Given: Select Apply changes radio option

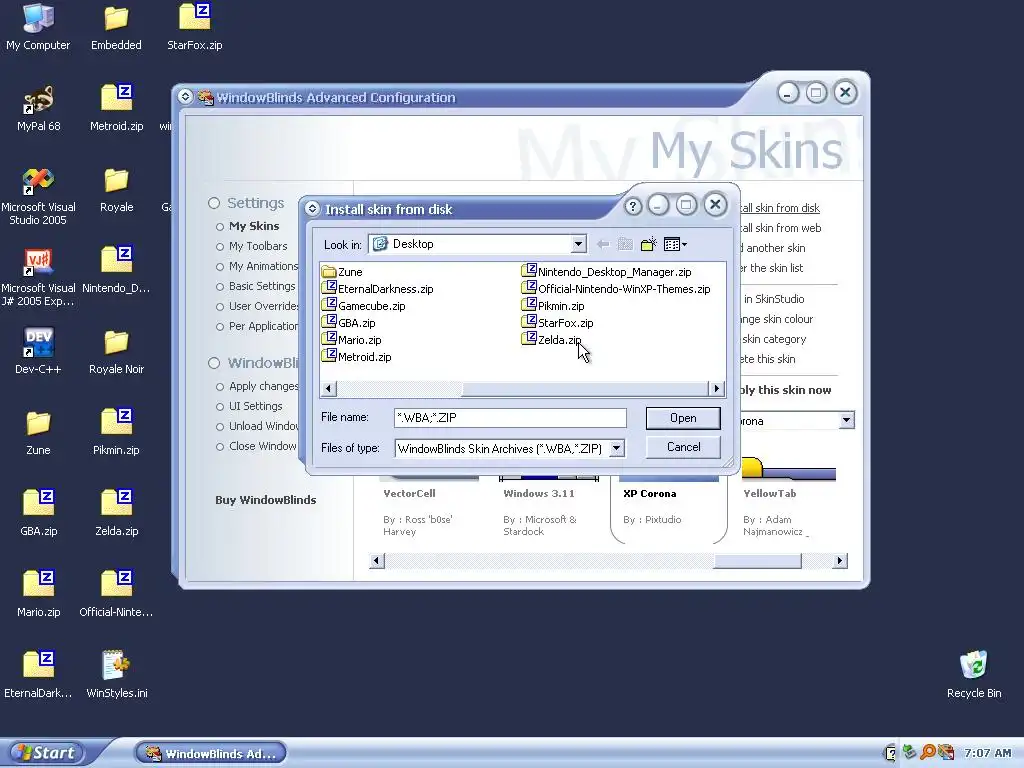Looking at the screenshot, I should click(x=257, y=386).
